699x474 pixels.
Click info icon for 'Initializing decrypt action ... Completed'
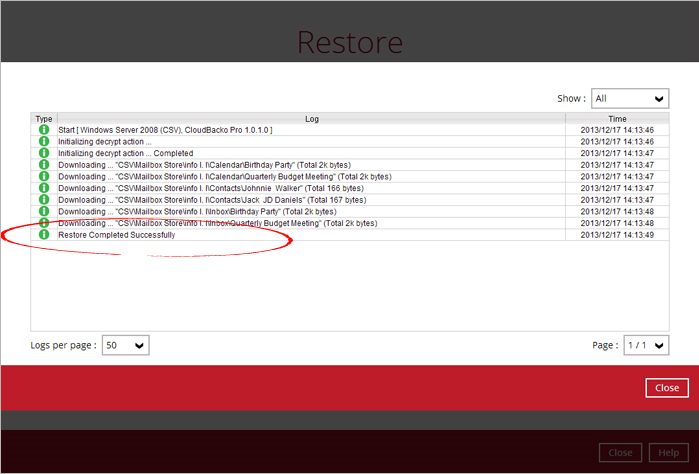click(43, 153)
